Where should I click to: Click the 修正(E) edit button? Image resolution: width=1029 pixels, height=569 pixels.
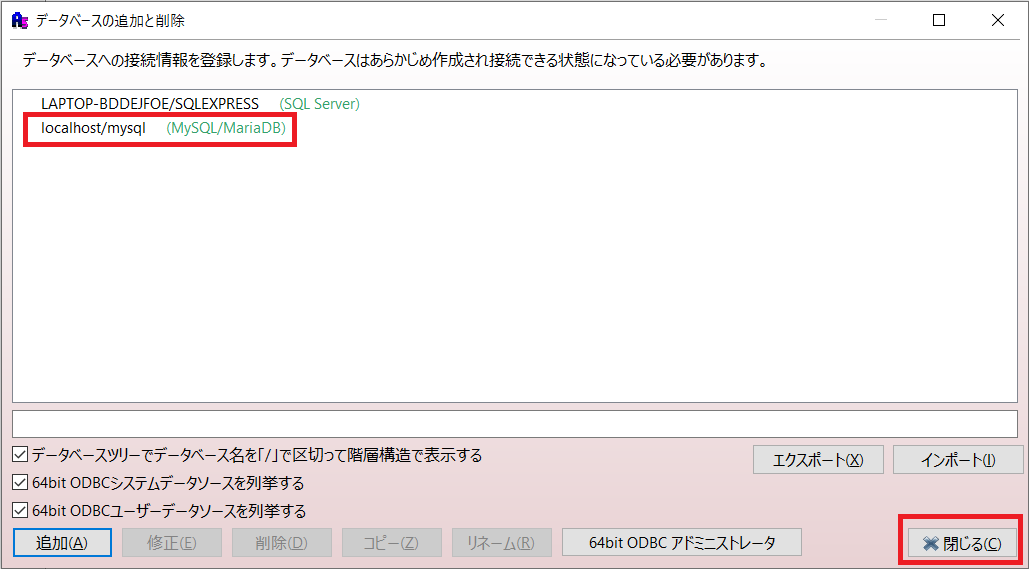pyautogui.click(x=172, y=543)
